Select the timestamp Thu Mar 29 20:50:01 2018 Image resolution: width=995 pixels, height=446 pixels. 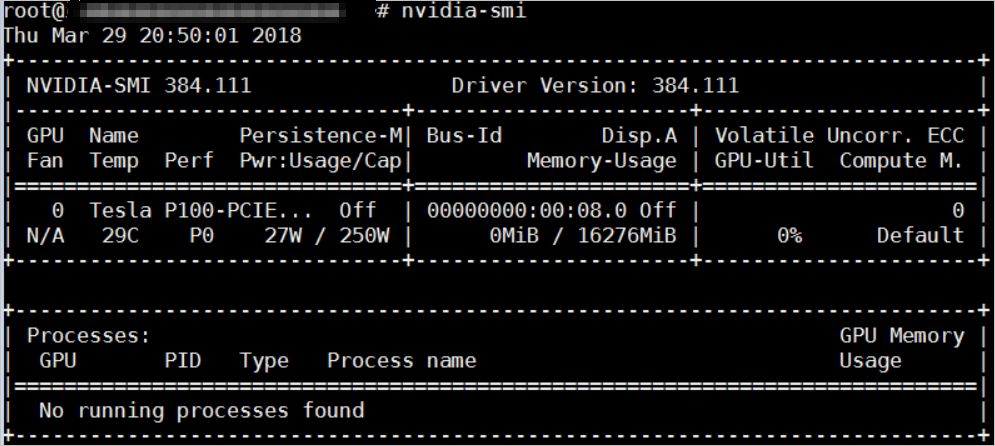tap(152, 35)
